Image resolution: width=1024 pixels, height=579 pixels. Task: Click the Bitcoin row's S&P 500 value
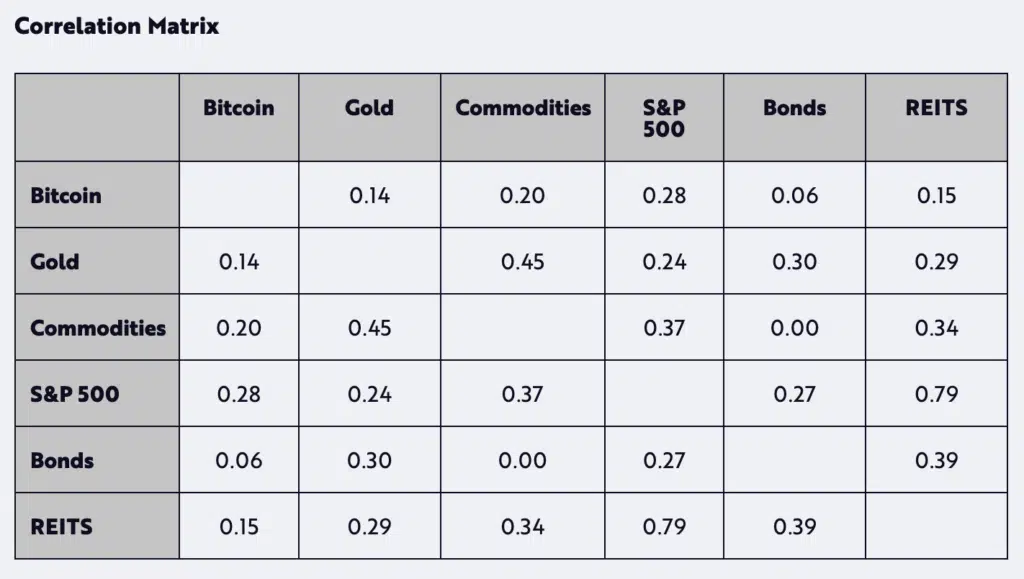tap(664, 195)
